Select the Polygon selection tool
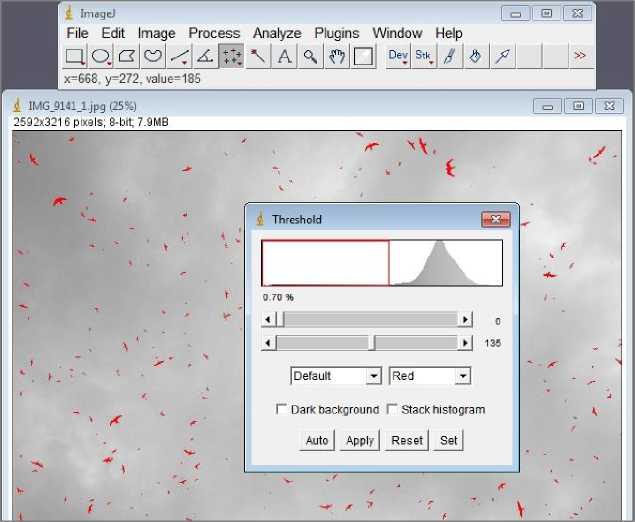635x522 pixels. (127, 56)
